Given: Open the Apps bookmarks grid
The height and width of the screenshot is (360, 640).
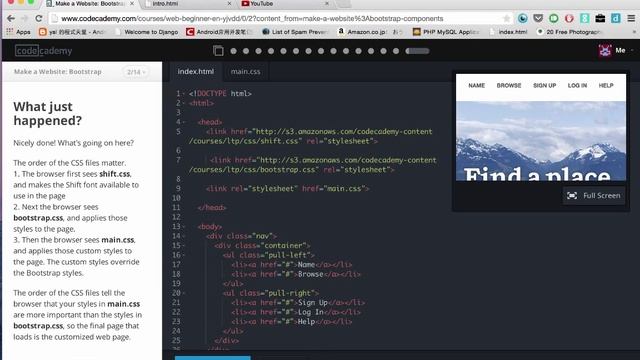Looking at the screenshot, I should point(18,31).
